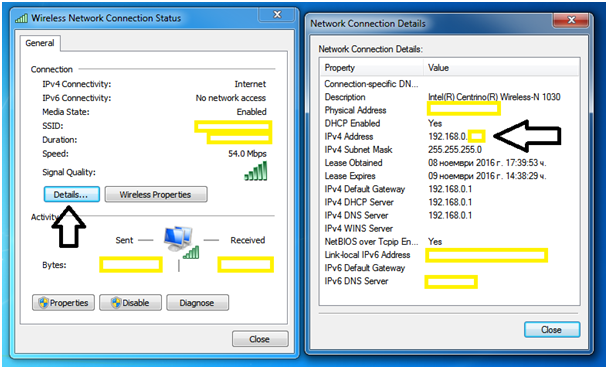608x369 pixels.
Task: Click X to close Network Connection Details
Action: coord(572,20)
